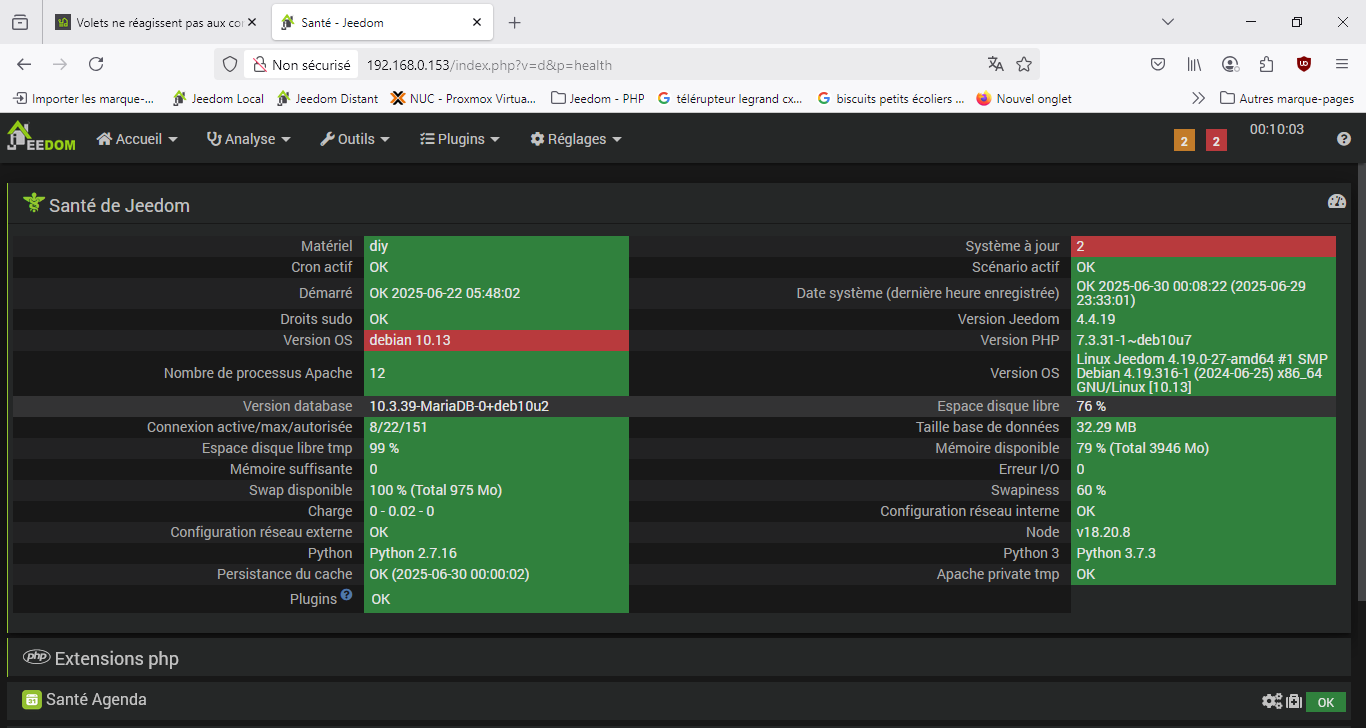Image resolution: width=1366 pixels, height=728 pixels.
Task: Close the Santé - Jeedom tab
Action: [x=477, y=22]
